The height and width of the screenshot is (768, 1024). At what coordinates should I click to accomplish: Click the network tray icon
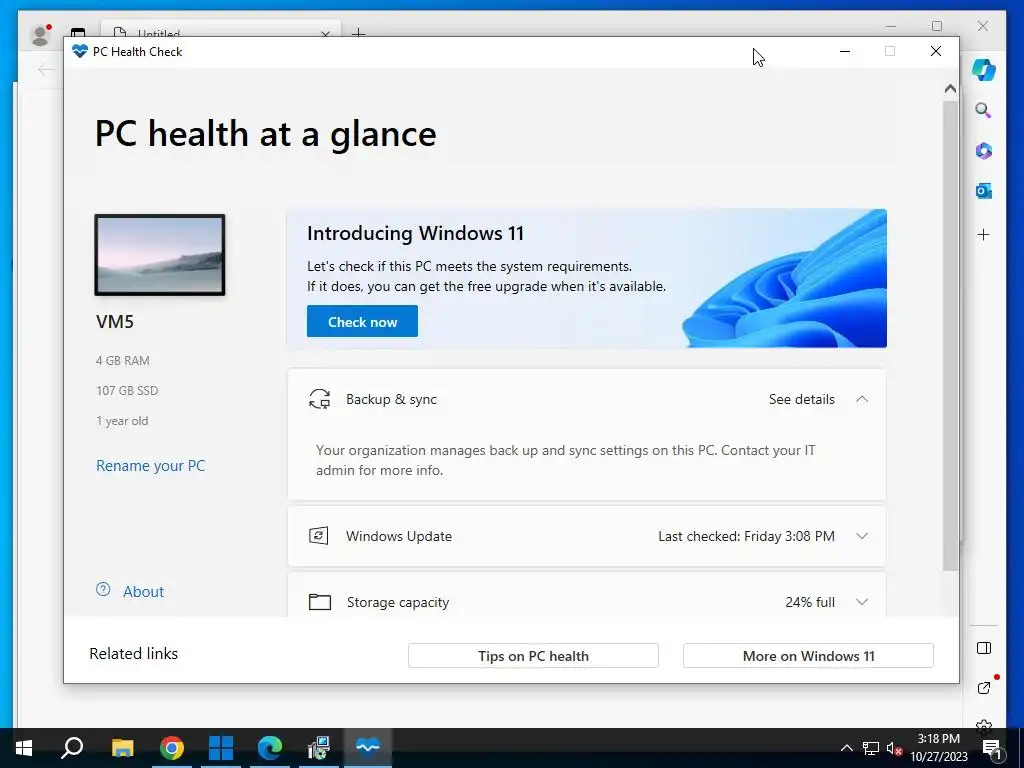click(x=871, y=748)
